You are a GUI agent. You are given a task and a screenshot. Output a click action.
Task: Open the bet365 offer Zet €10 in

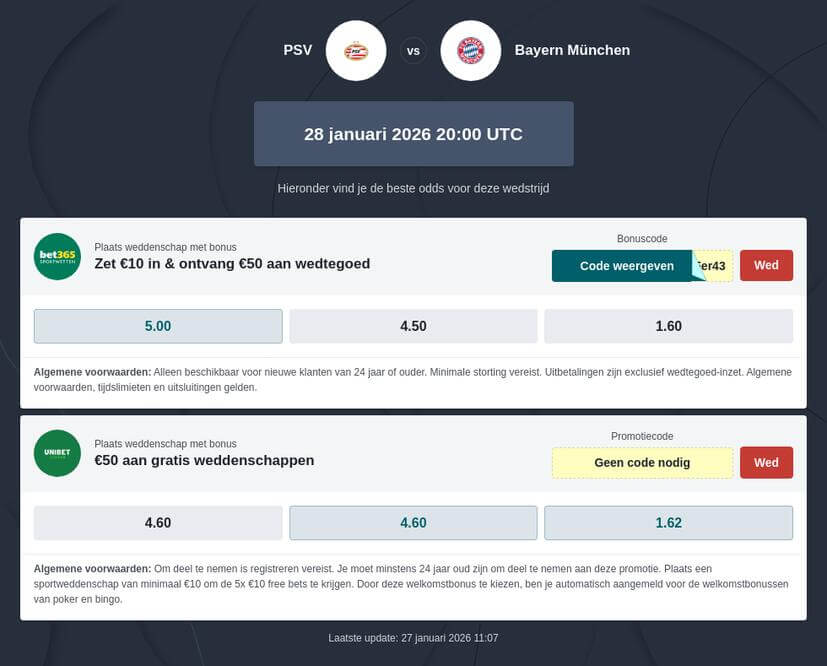[x=230, y=264]
